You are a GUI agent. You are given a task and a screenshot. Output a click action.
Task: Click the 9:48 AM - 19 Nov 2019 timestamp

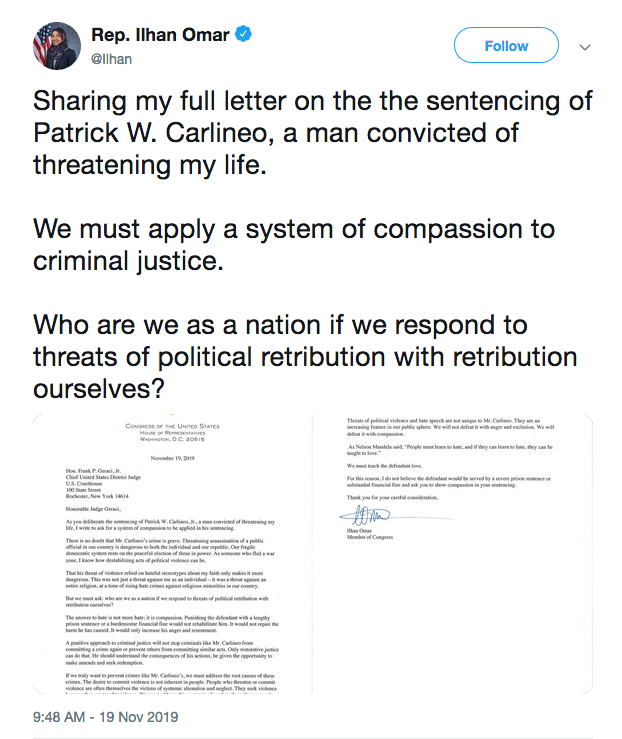click(106, 717)
